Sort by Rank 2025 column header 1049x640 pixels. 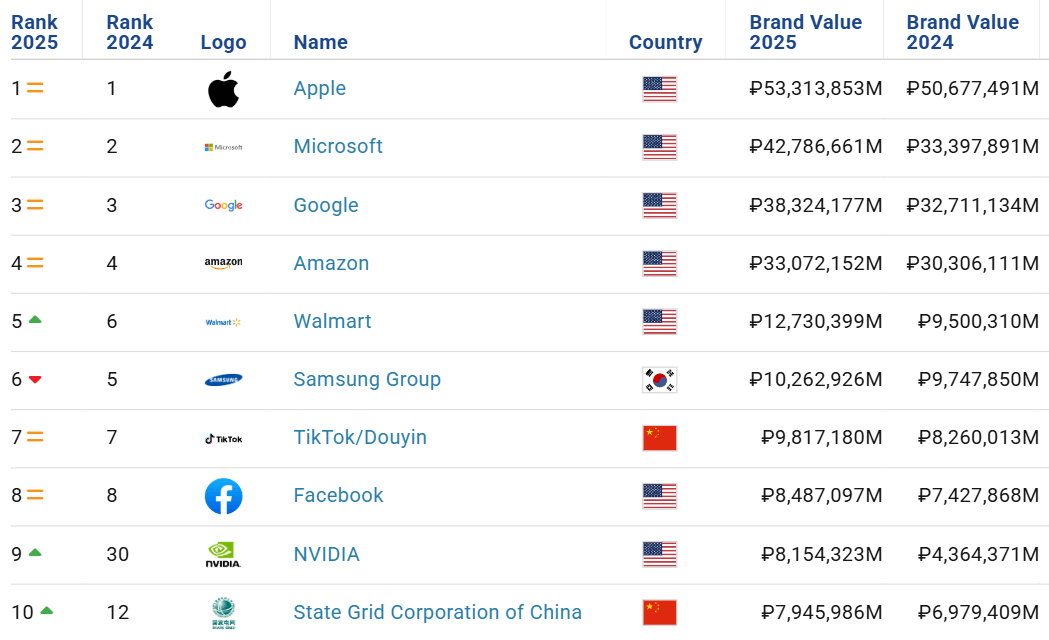(35, 32)
